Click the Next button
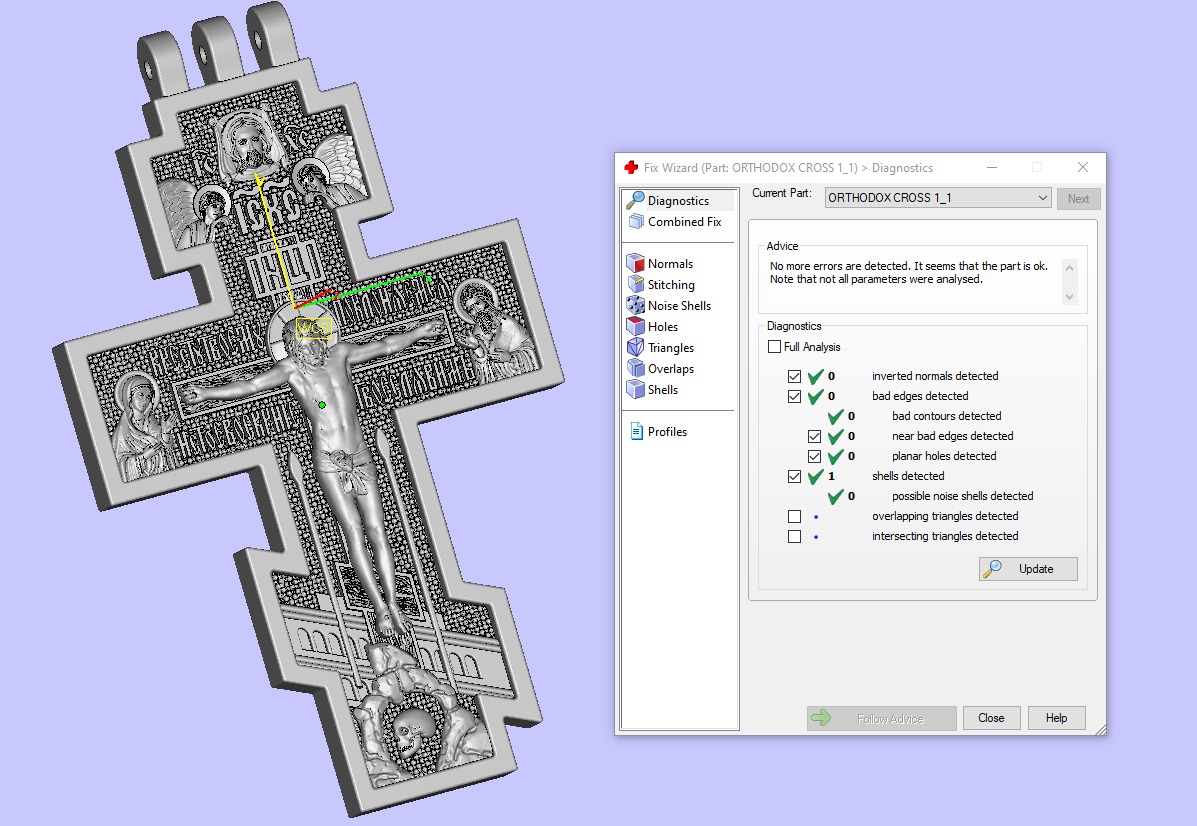The image size is (1197, 826). (1078, 198)
